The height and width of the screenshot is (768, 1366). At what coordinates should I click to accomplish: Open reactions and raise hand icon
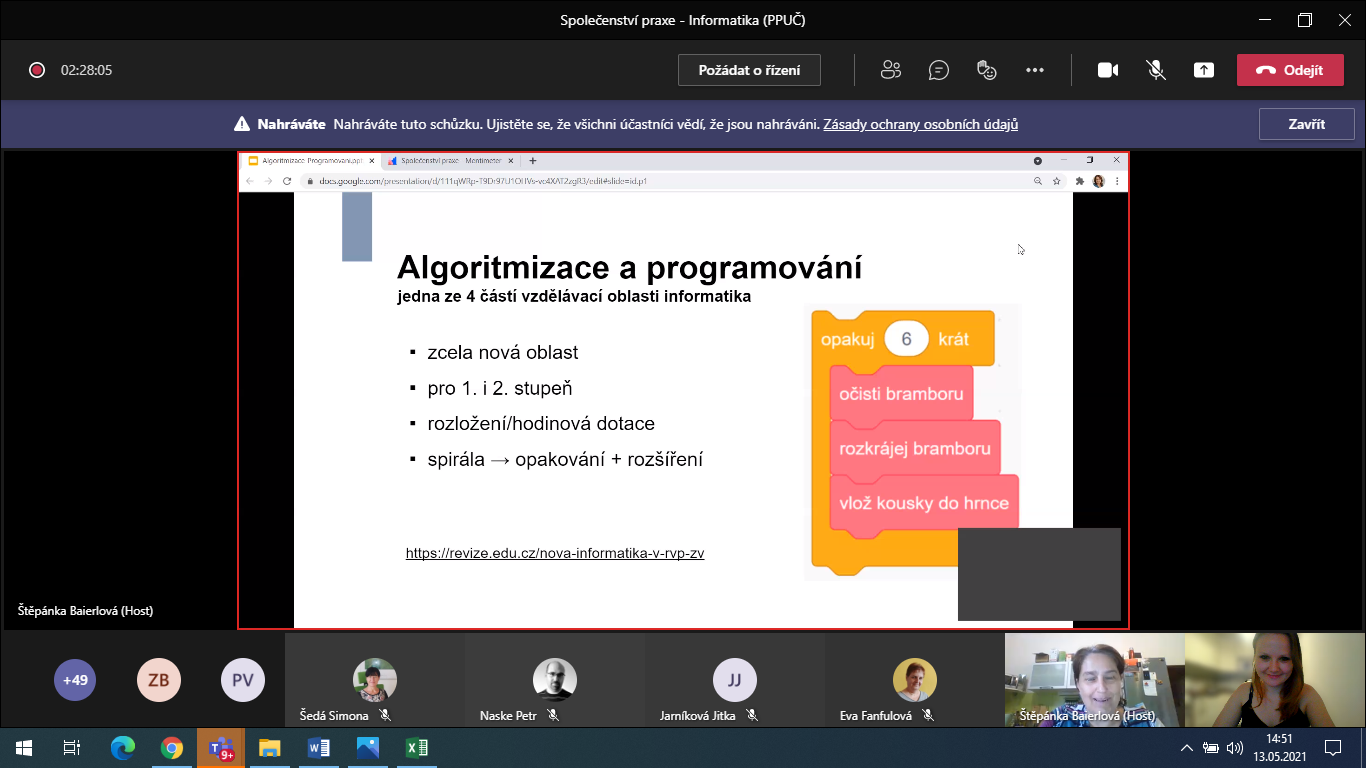[986, 70]
